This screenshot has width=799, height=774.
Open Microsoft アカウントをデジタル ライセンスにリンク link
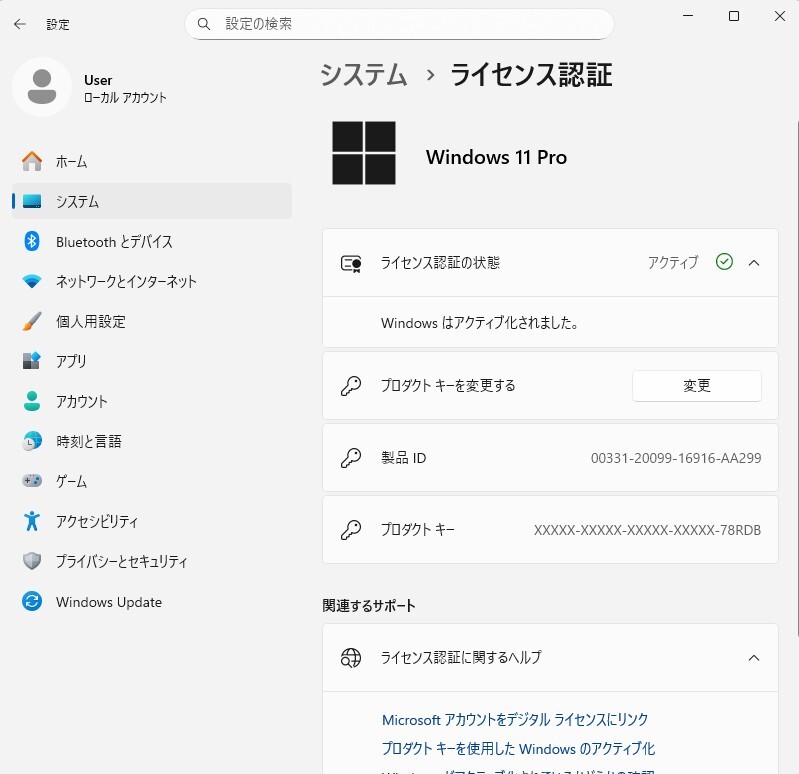[x=515, y=719]
